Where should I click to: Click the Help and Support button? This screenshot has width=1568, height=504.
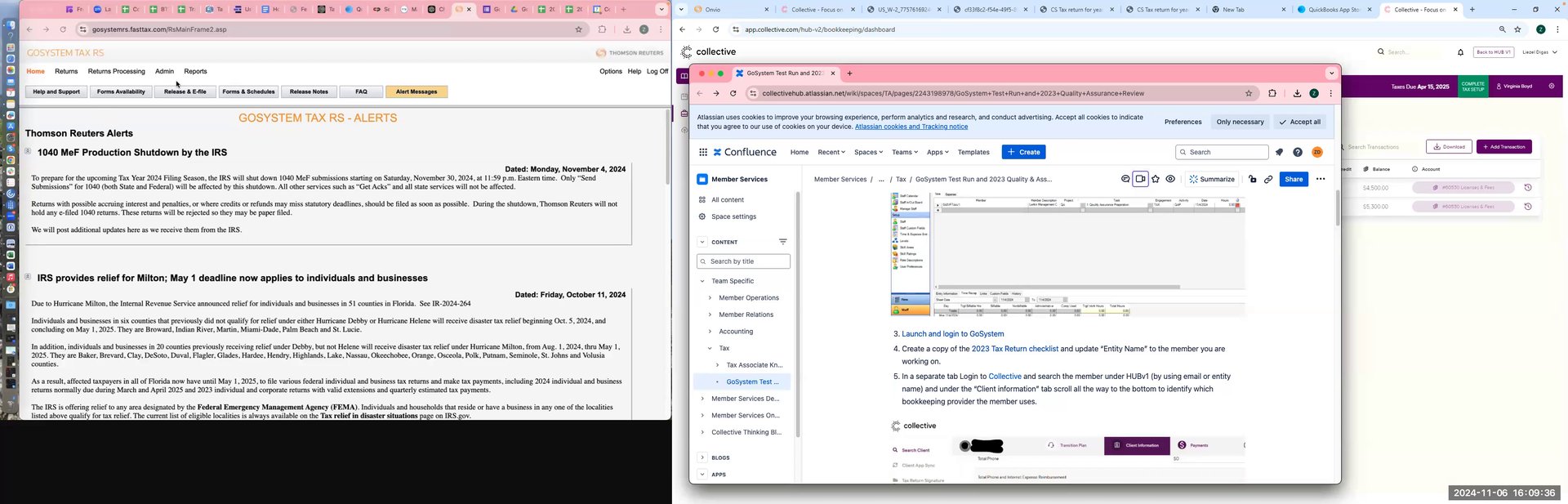(x=56, y=91)
